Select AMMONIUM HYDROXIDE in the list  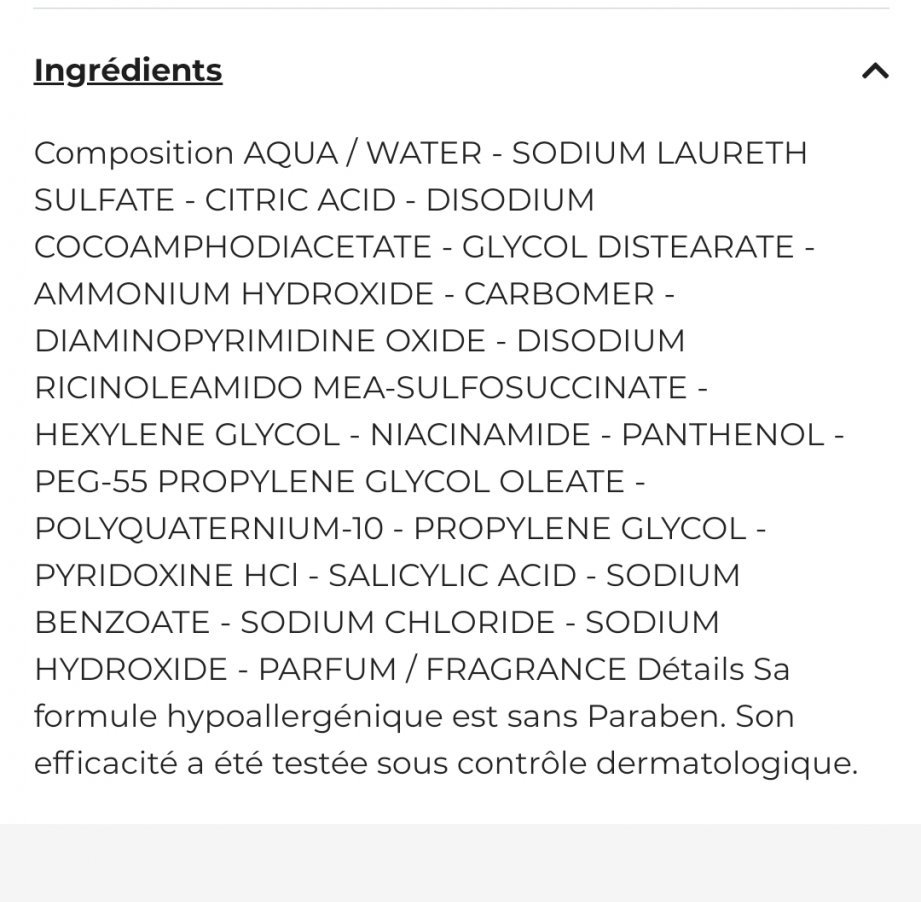[x=234, y=294]
